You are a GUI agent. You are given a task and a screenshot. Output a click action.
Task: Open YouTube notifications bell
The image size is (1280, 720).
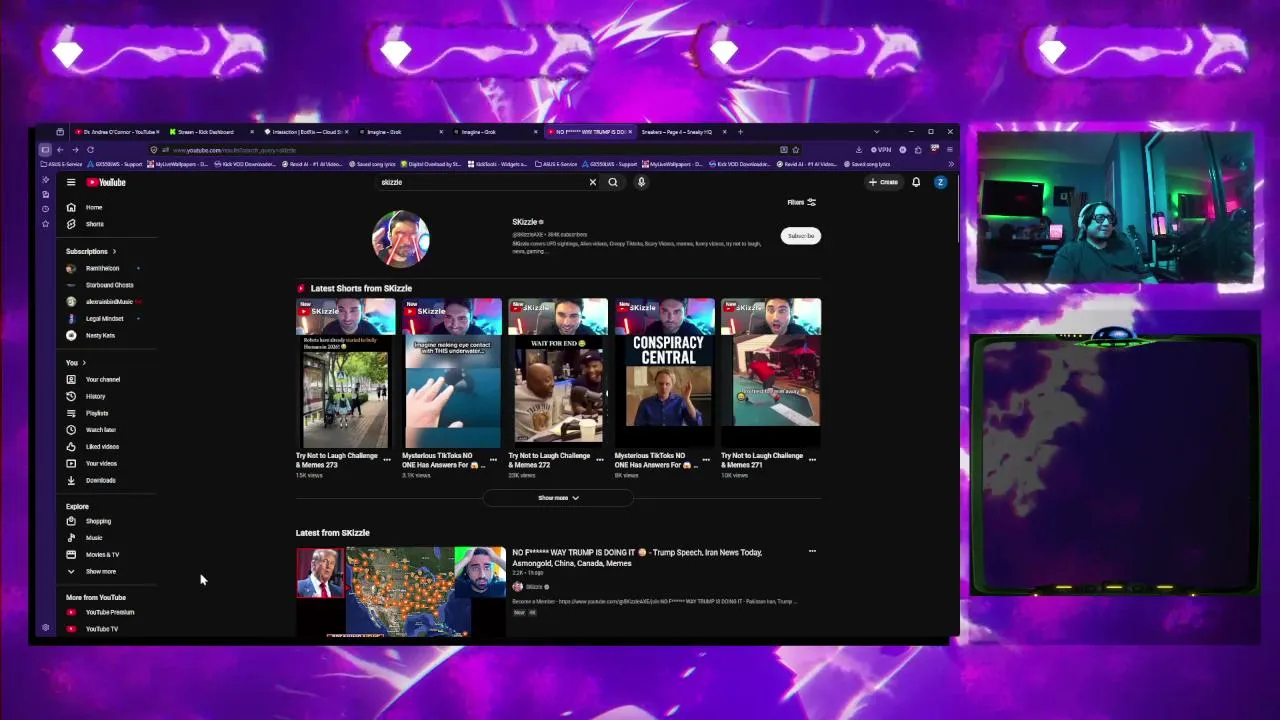coord(915,182)
